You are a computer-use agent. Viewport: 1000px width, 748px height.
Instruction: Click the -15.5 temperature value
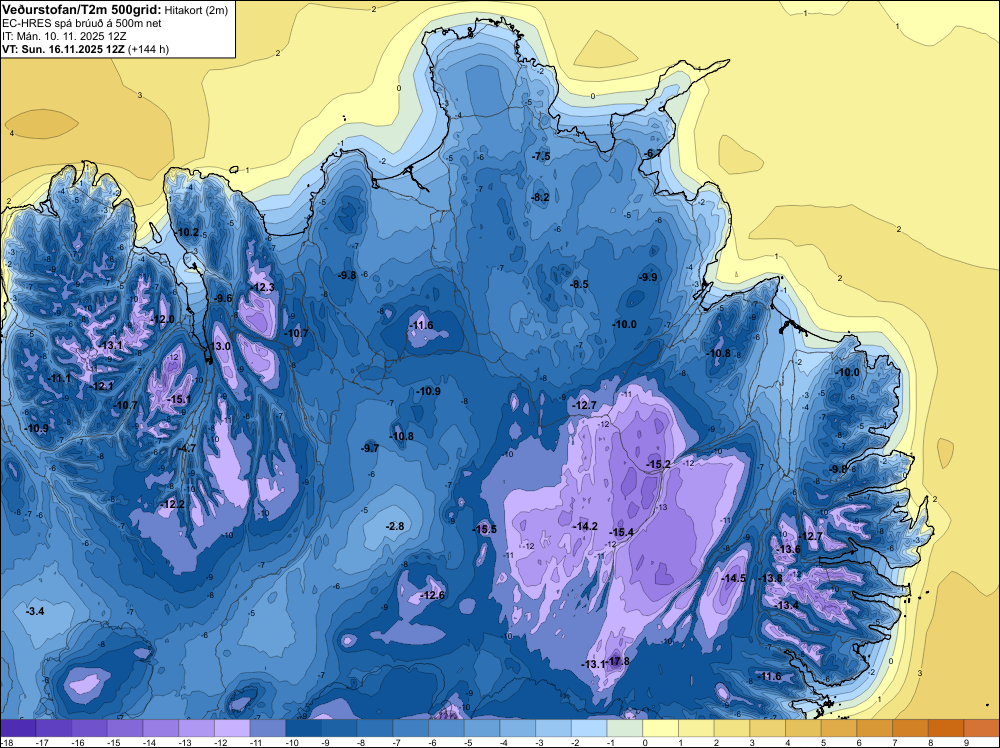click(484, 529)
